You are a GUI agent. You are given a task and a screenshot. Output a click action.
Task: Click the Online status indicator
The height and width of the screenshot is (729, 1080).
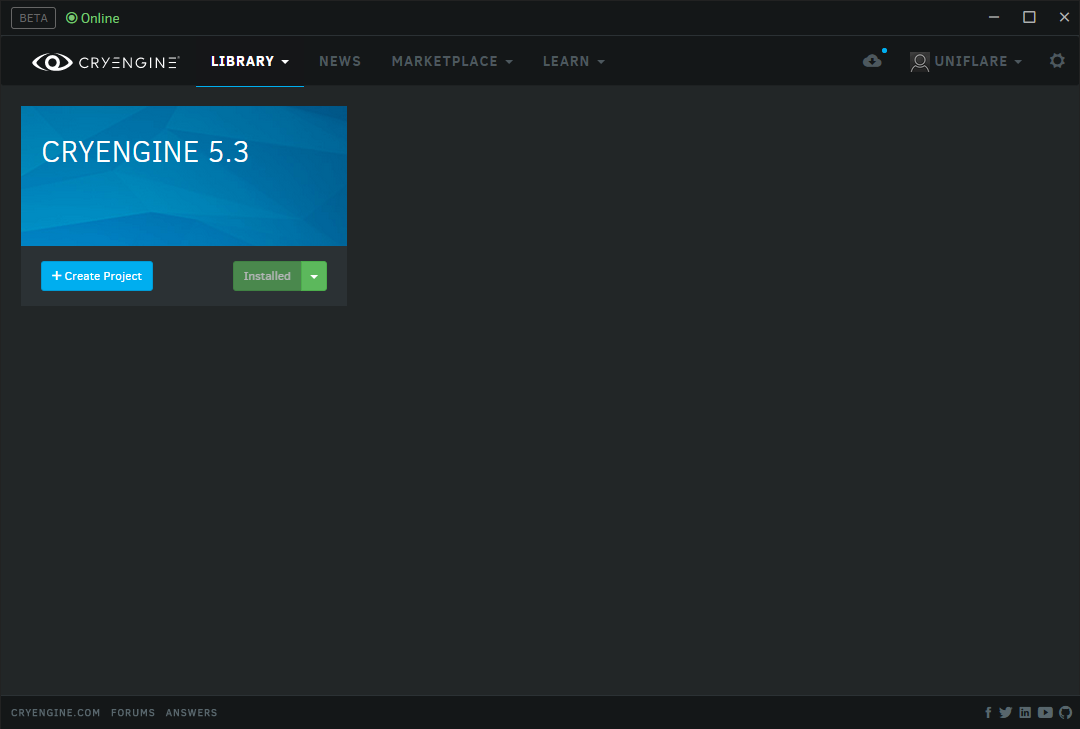pyautogui.click(x=92, y=18)
